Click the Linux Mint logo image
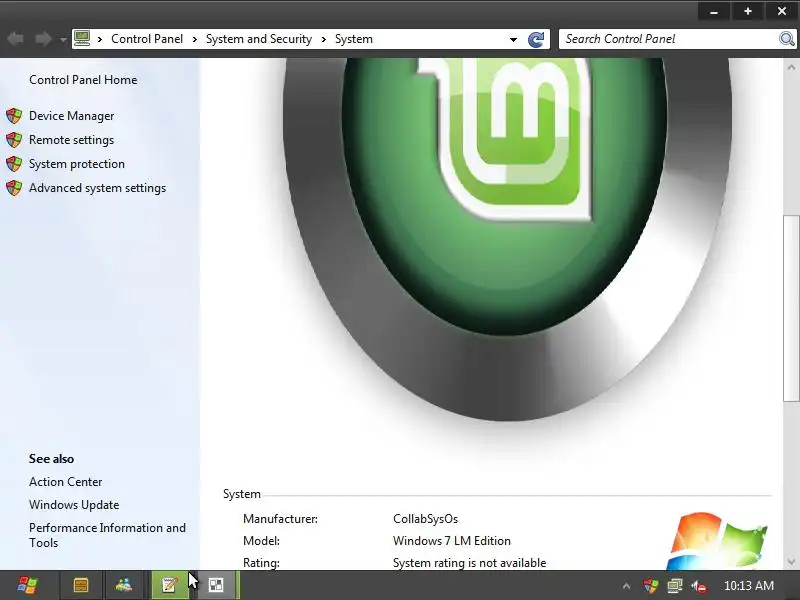 pos(508,240)
